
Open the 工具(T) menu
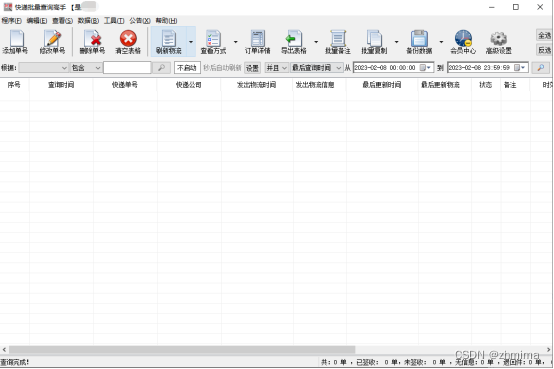(x=114, y=21)
